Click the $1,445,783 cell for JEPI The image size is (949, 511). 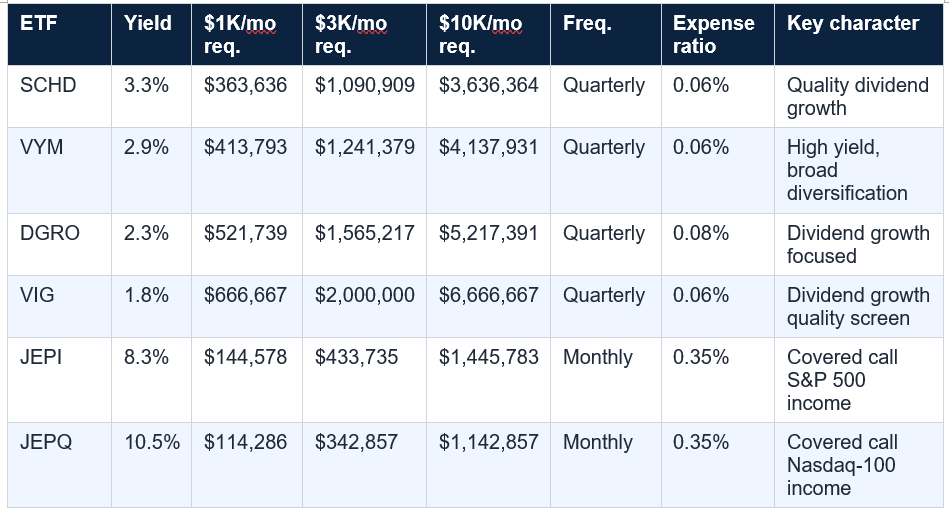click(488, 380)
